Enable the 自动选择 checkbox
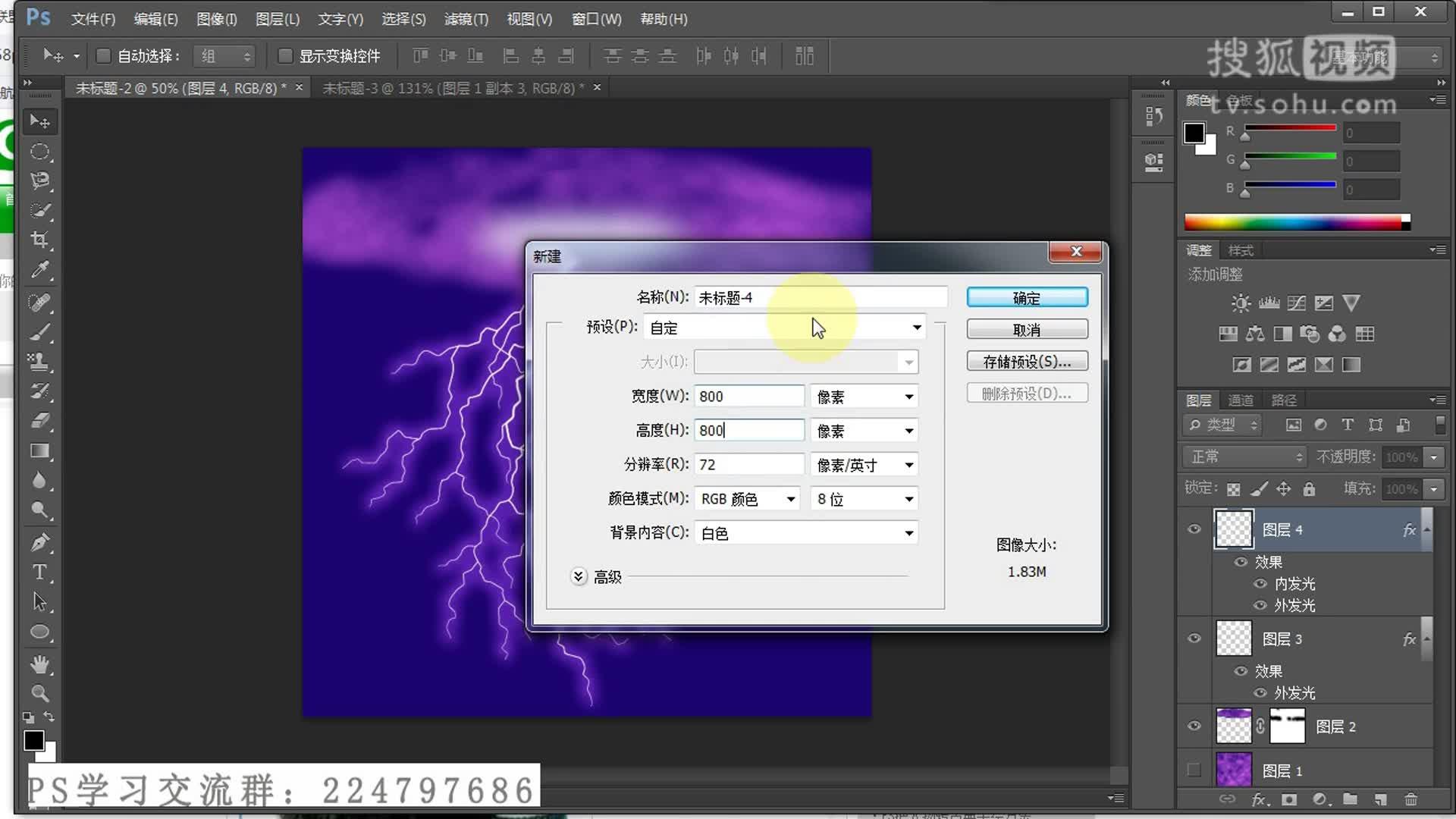 pyautogui.click(x=104, y=55)
